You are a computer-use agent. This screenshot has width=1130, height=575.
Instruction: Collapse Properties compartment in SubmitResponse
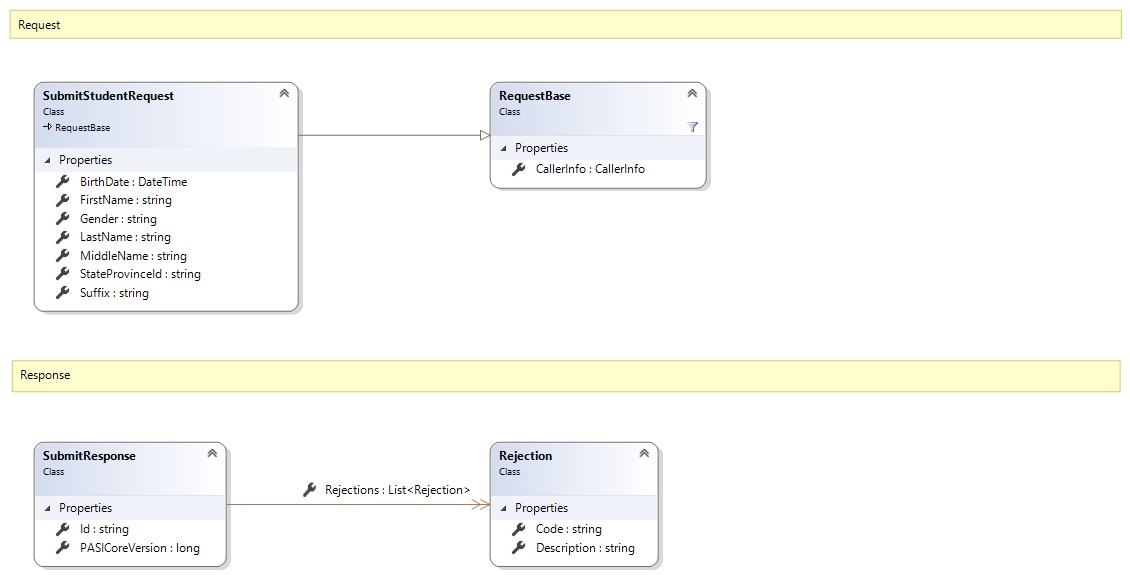[x=47, y=508]
